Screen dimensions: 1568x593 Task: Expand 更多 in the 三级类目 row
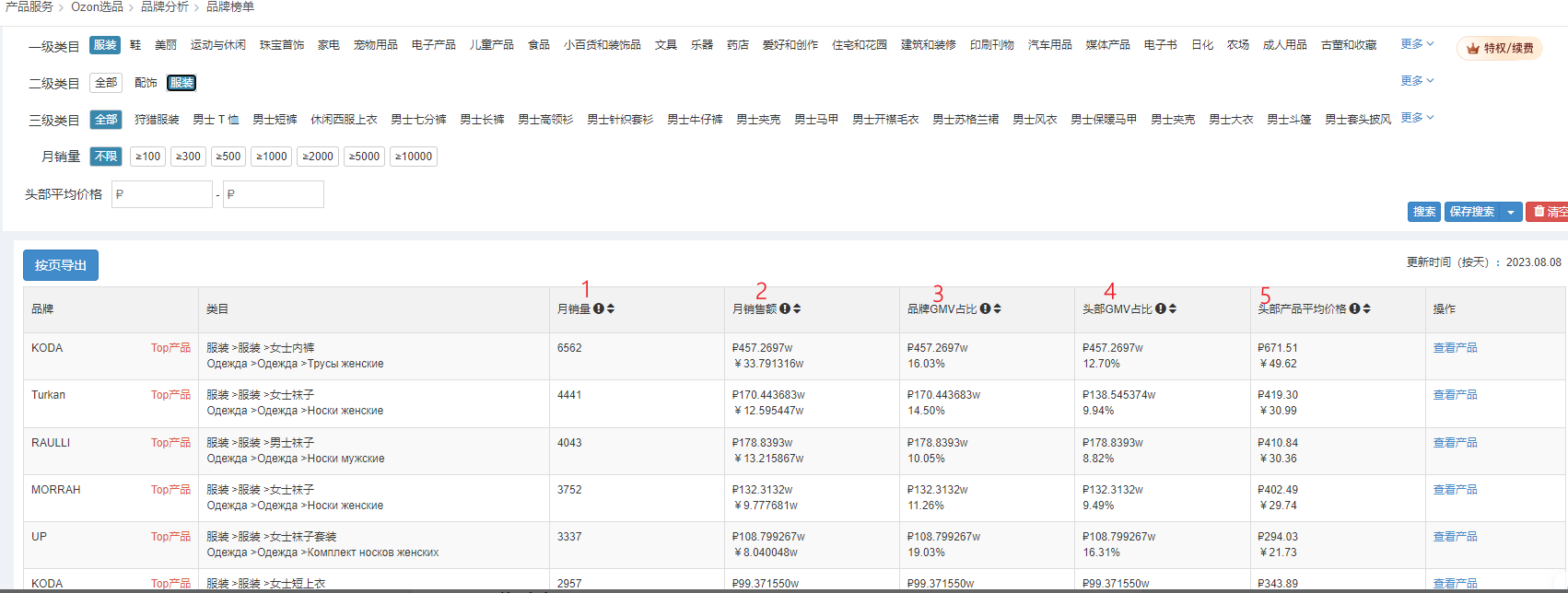(x=1417, y=118)
